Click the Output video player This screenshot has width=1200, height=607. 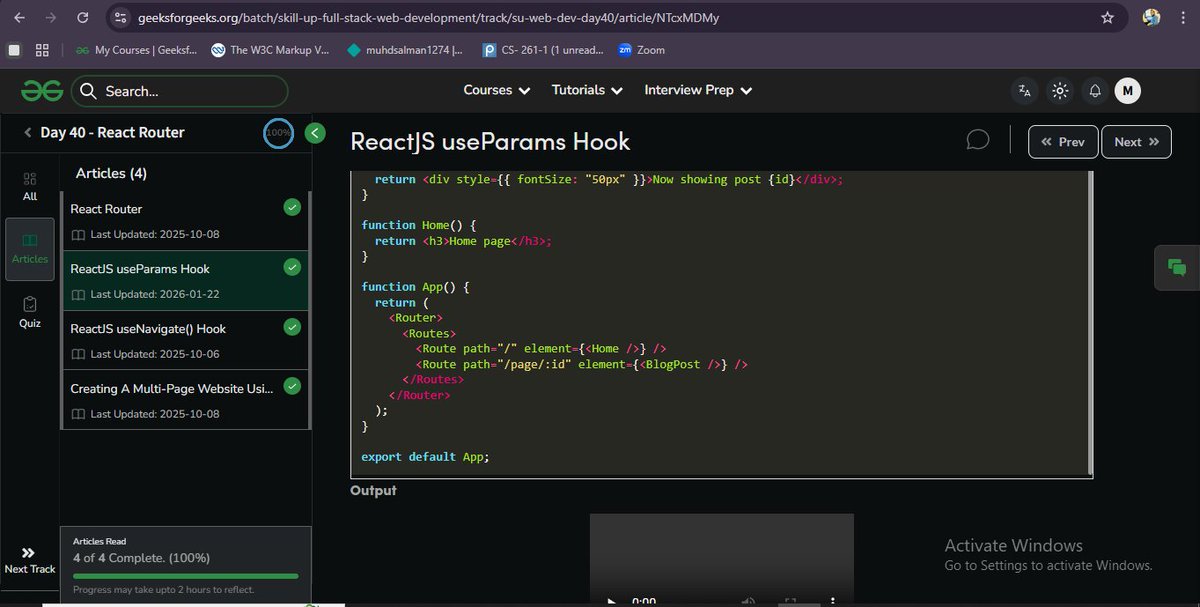pos(721,560)
